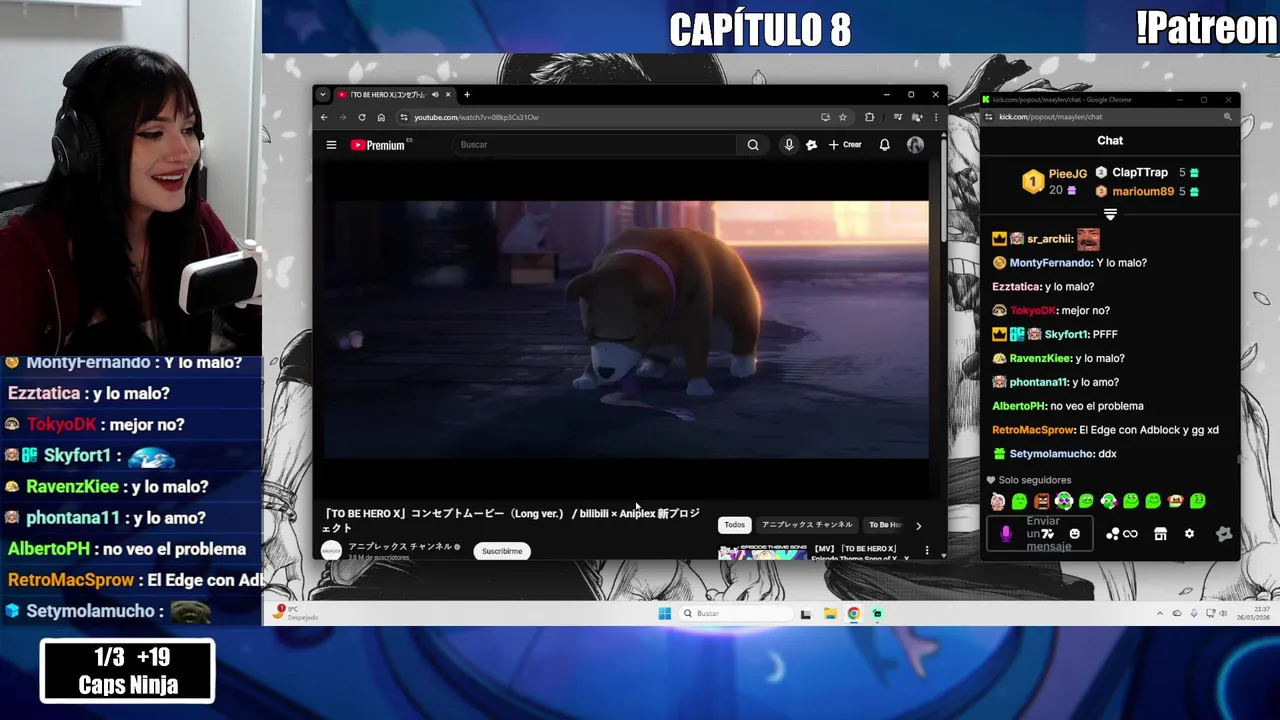Screen dimensions: 1280x720
Task: Open a new tab in YouTube window
Action: click(x=467, y=94)
